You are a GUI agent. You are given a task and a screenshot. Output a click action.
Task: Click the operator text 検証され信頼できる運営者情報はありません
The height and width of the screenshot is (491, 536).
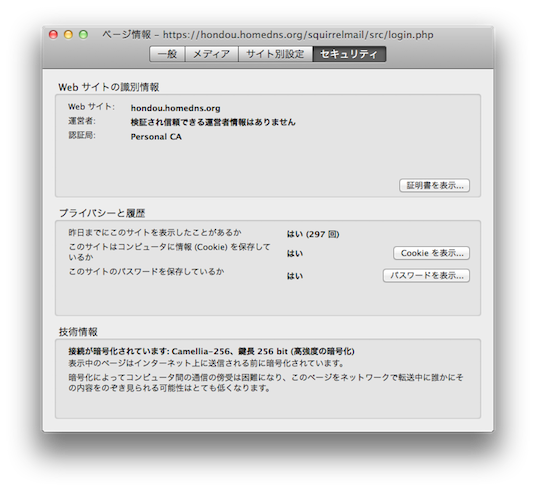pos(213,122)
